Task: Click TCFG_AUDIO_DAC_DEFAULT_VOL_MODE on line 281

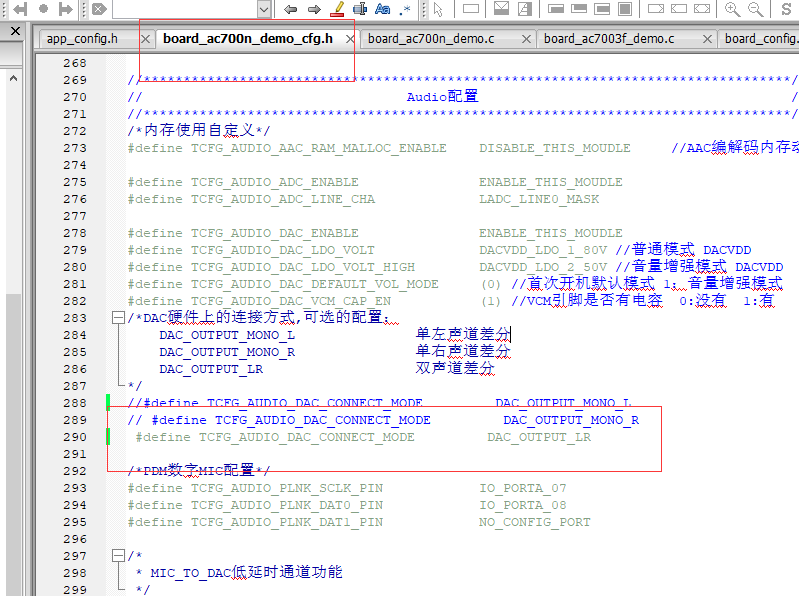Action: pyautogui.click(x=314, y=284)
